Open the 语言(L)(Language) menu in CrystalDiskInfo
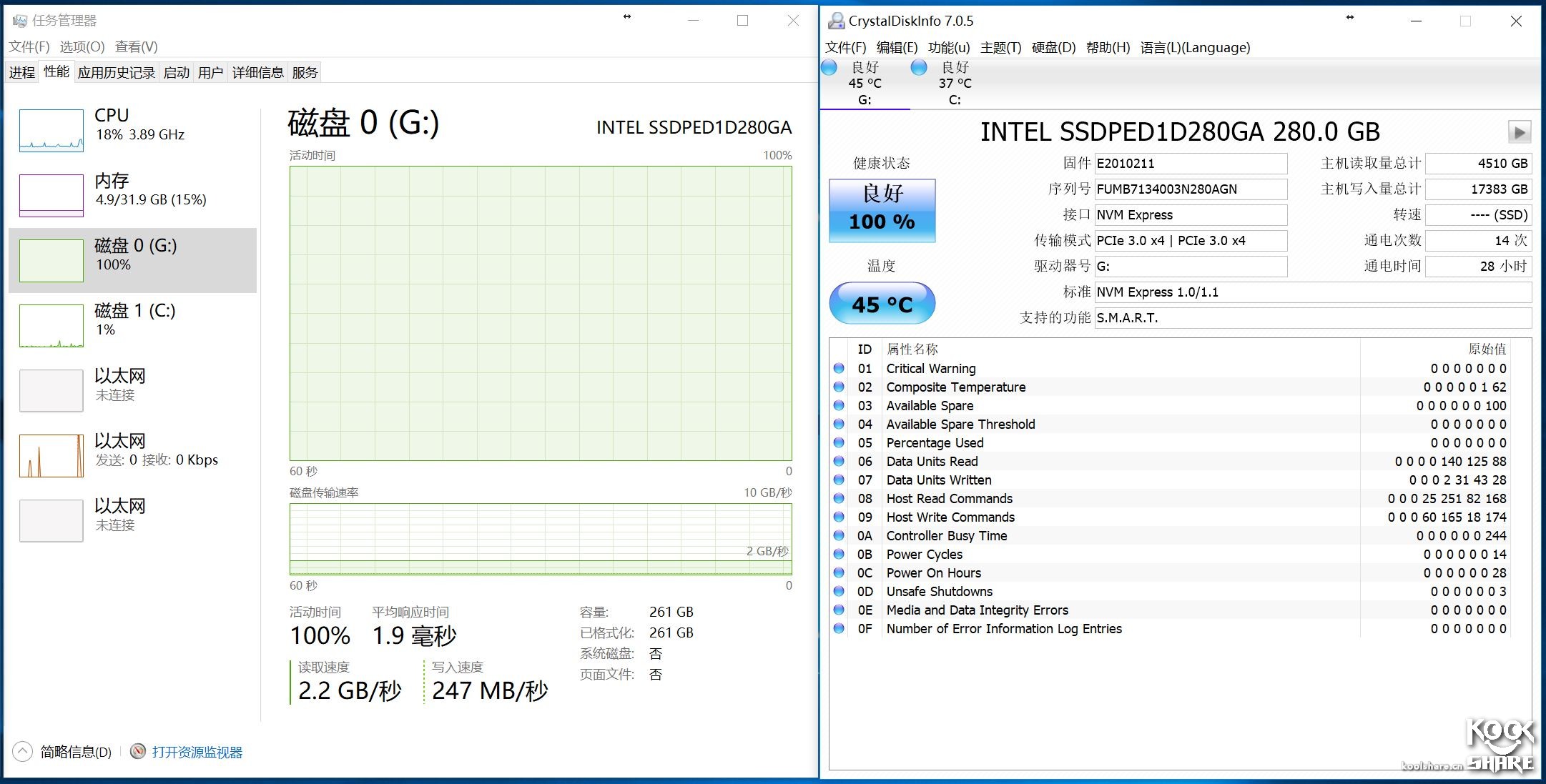 (1195, 47)
